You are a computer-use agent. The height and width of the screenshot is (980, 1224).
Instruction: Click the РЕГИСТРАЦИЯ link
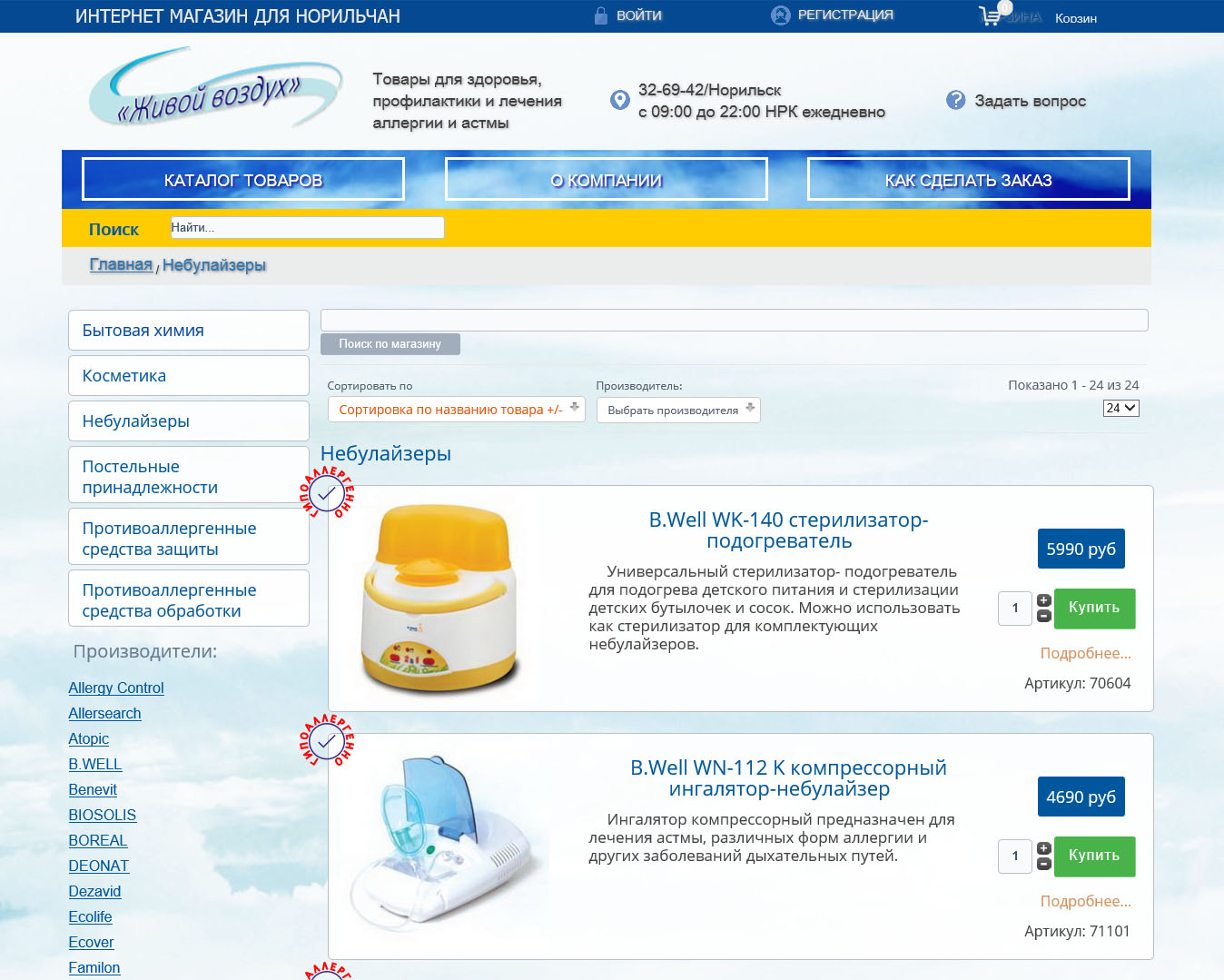(x=845, y=15)
